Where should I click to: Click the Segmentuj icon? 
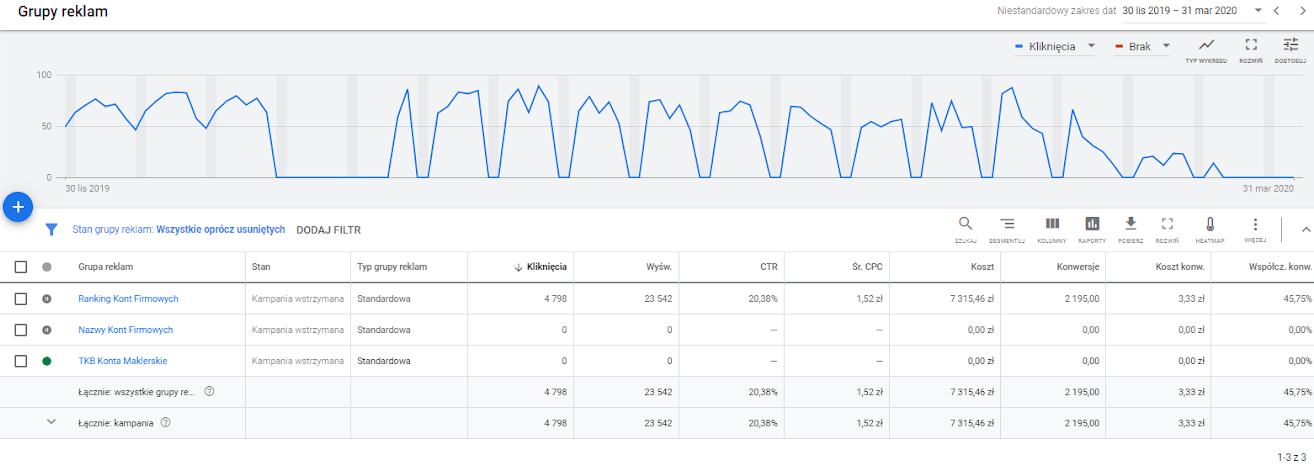coord(1008,225)
